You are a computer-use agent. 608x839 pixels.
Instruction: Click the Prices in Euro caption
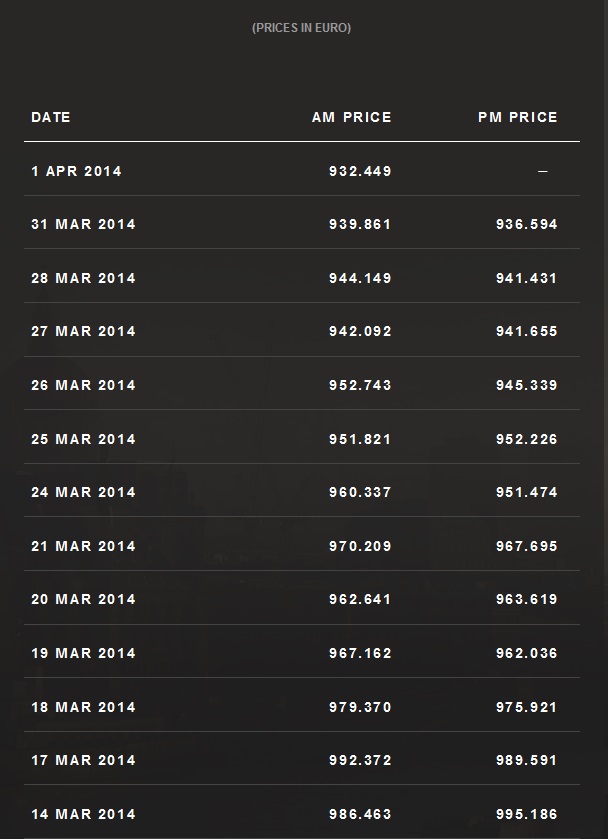301,28
